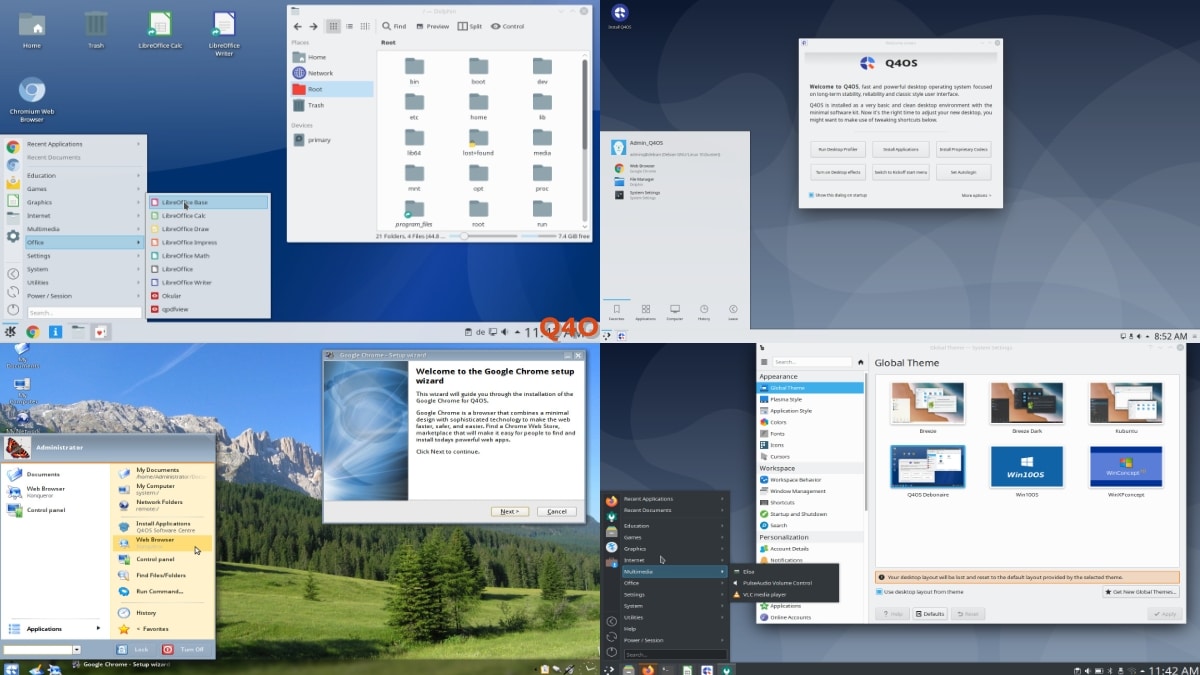
Task: Open Workspace Behavior in System Settings sidebar
Action: coord(811,479)
